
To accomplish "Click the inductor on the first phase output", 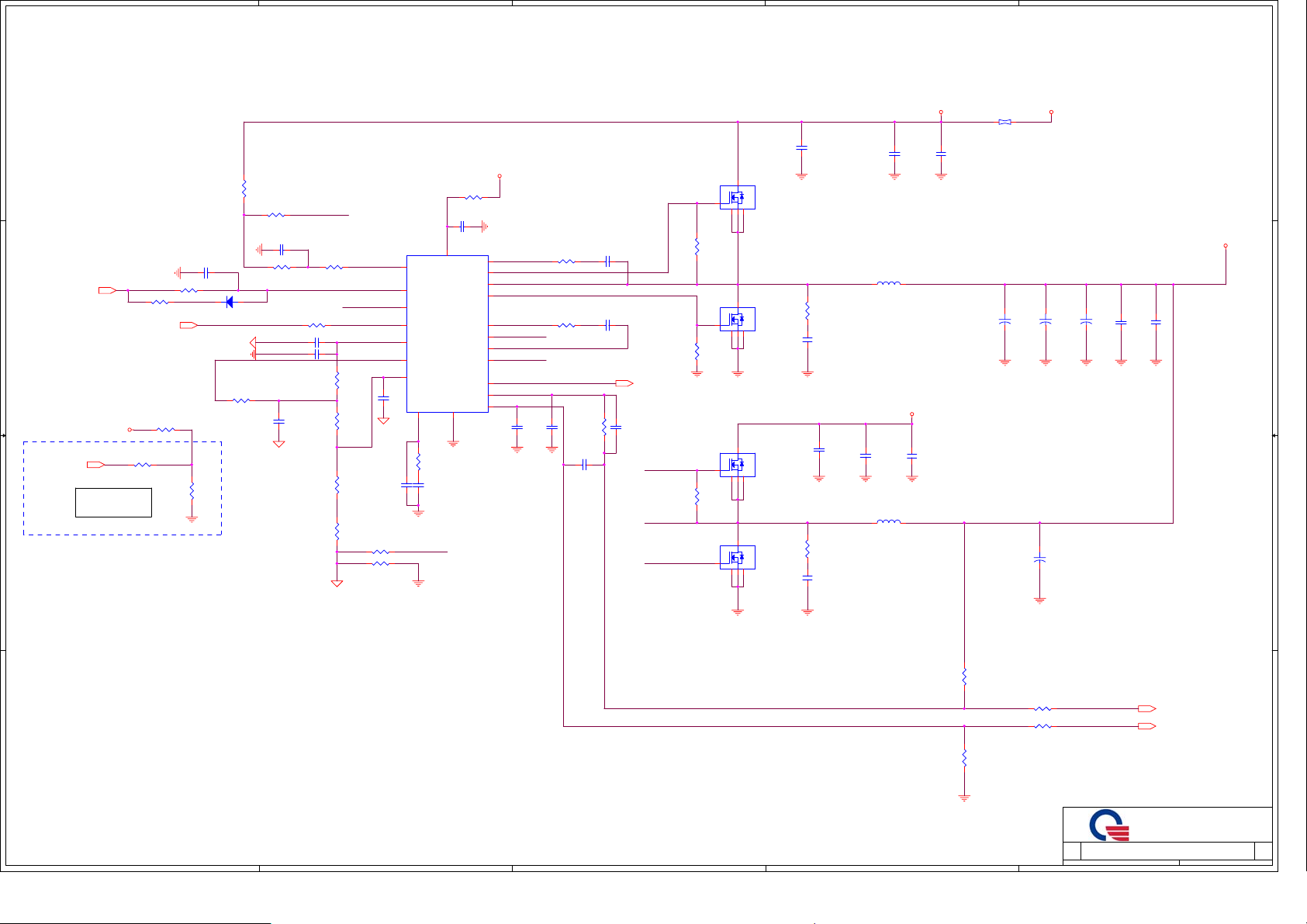I will pyautogui.click(x=889, y=283).
